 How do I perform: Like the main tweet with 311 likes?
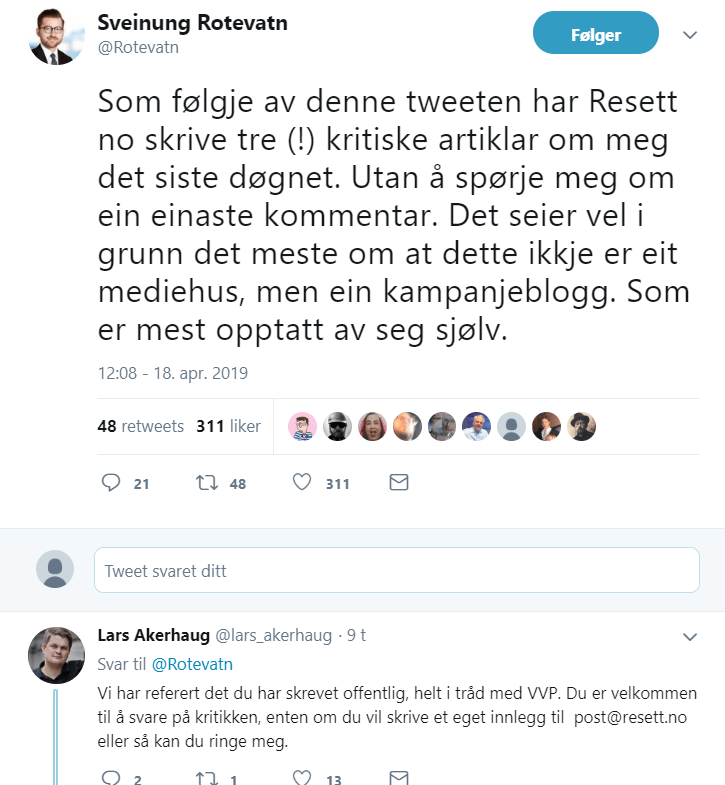[x=304, y=483]
